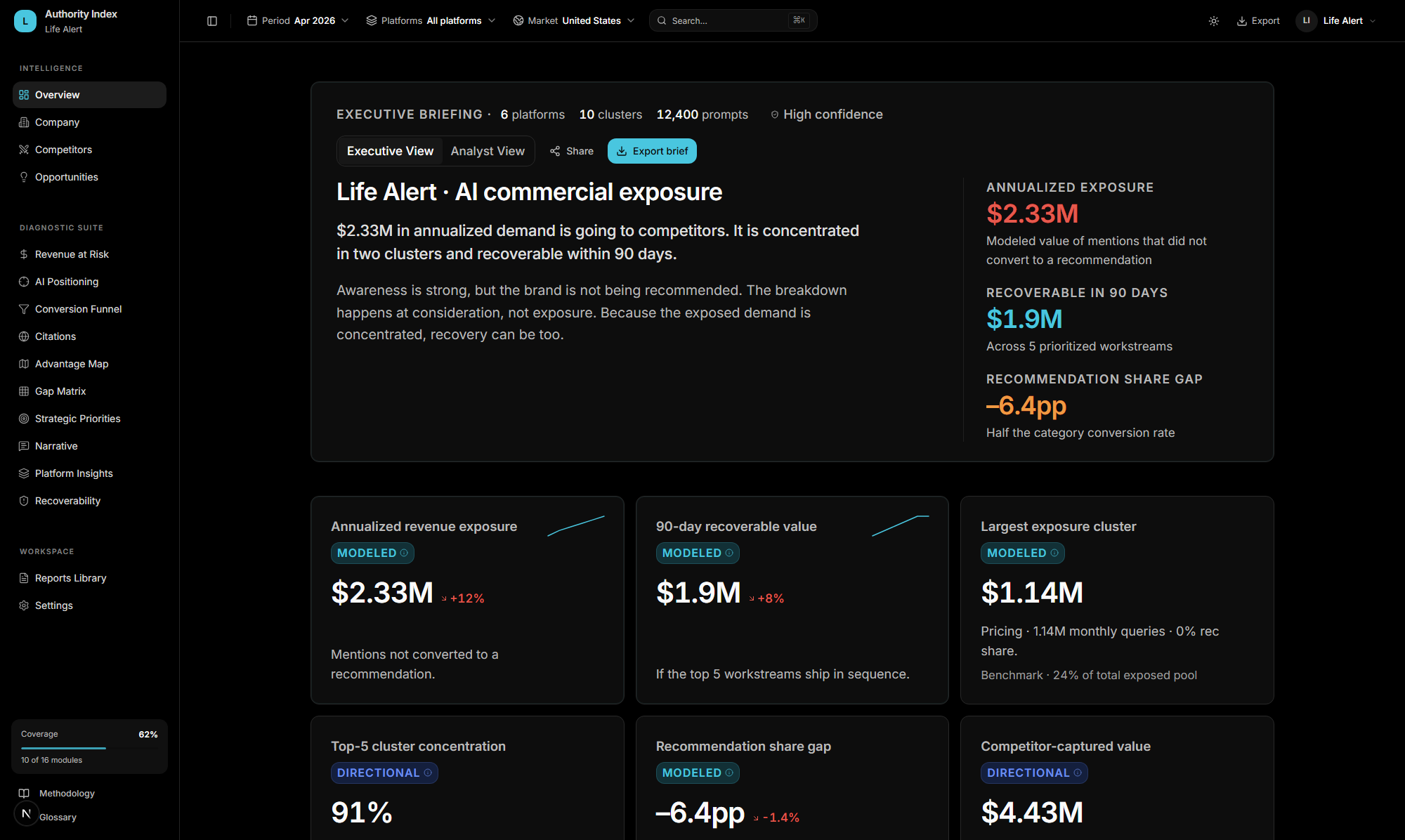This screenshot has height=840, width=1405.
Task: Click info icon on 90-day recoverable MODELED badge
Action: click(729, 553)
